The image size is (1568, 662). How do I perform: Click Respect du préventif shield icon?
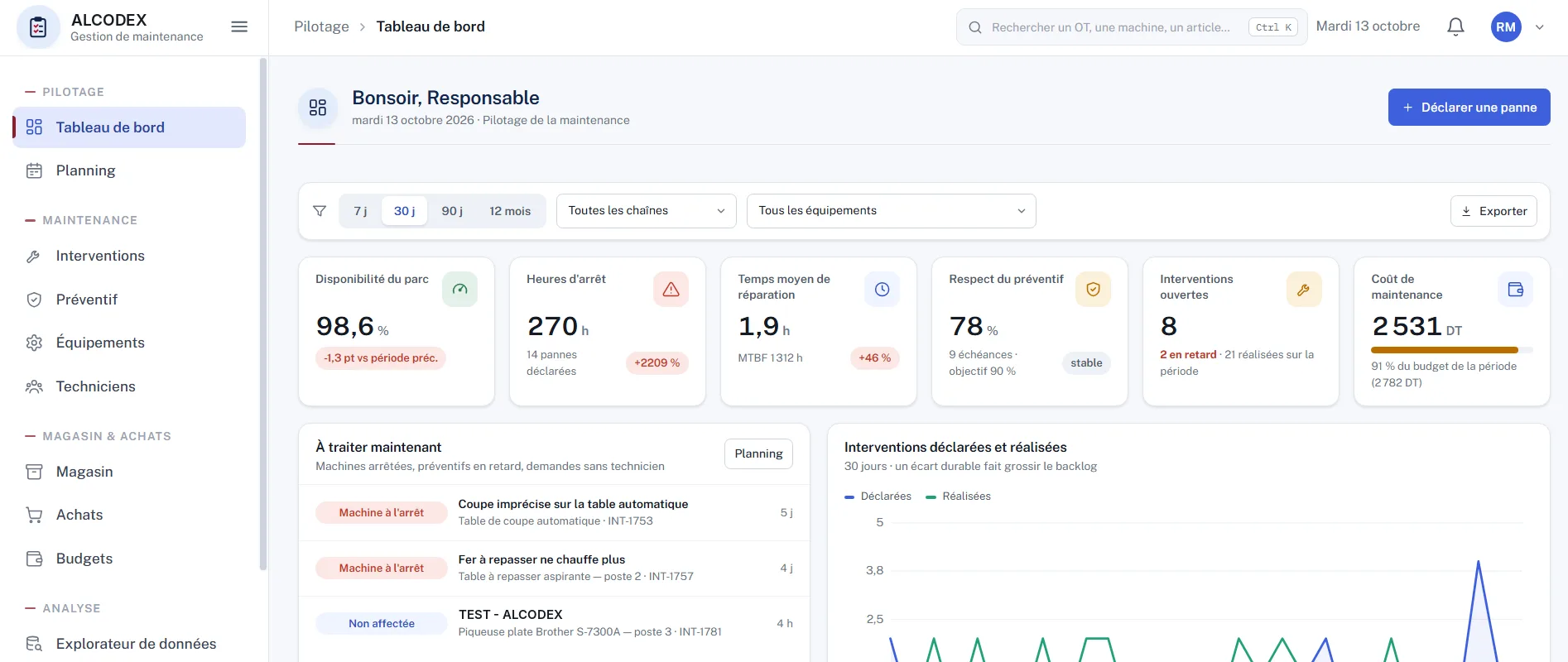tap(1093, 290)
